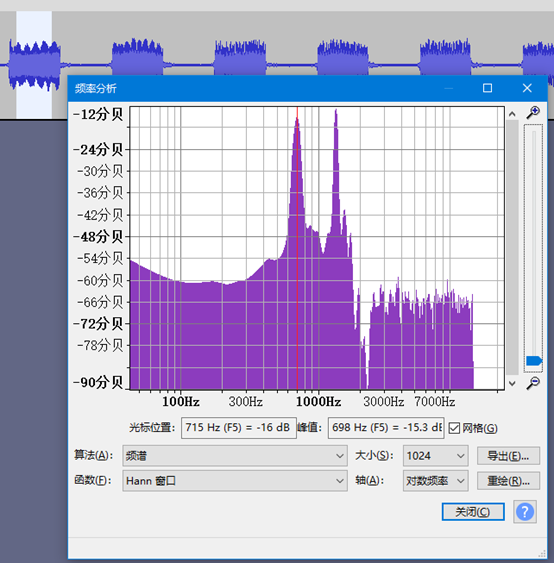The width and height of the screenshot is (554, 563).
Task: Uncheck the 网格(G) checkbox
Action: pos(454,428)
